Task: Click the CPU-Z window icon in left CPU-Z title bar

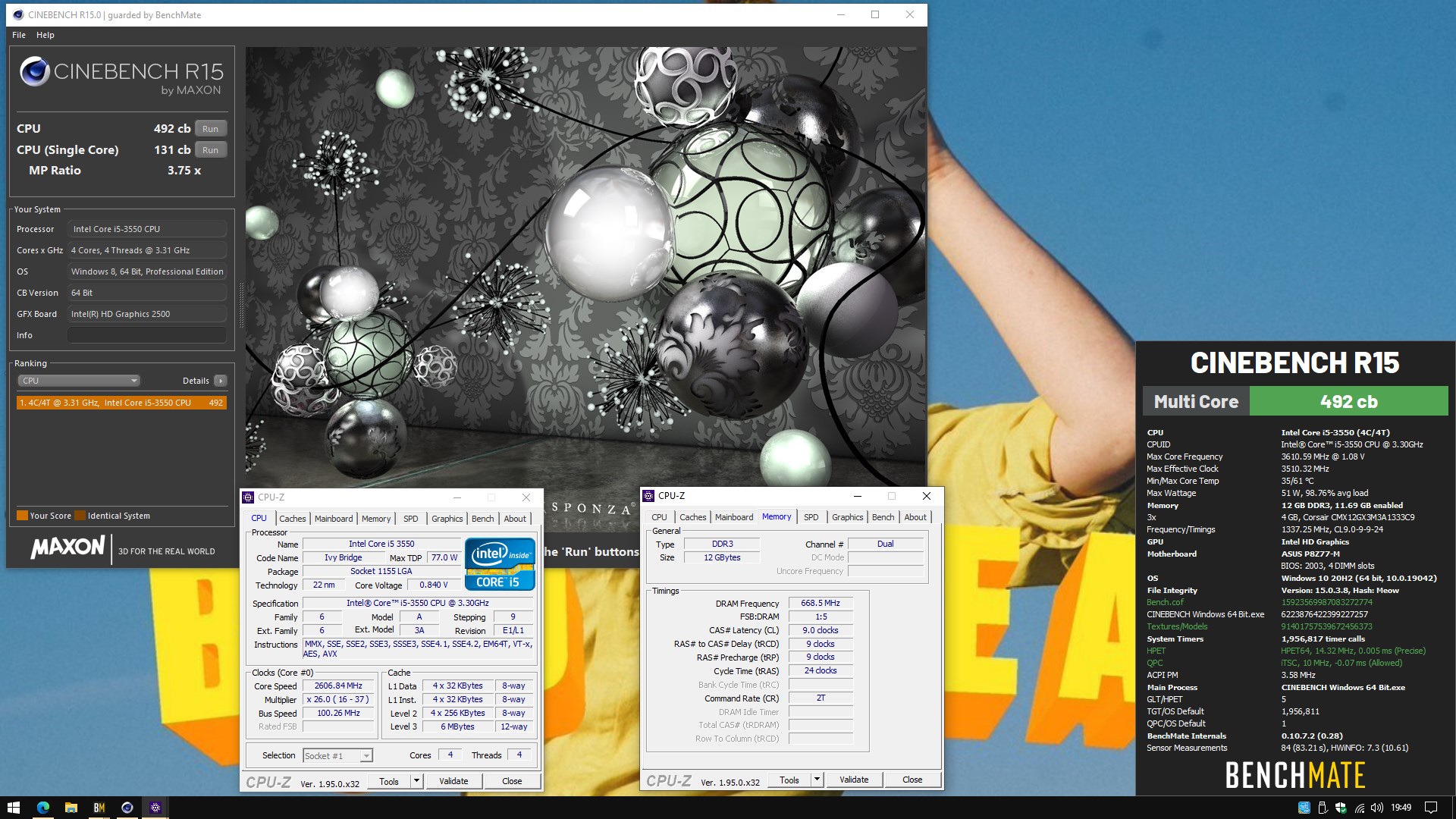Action: point(248,497)
